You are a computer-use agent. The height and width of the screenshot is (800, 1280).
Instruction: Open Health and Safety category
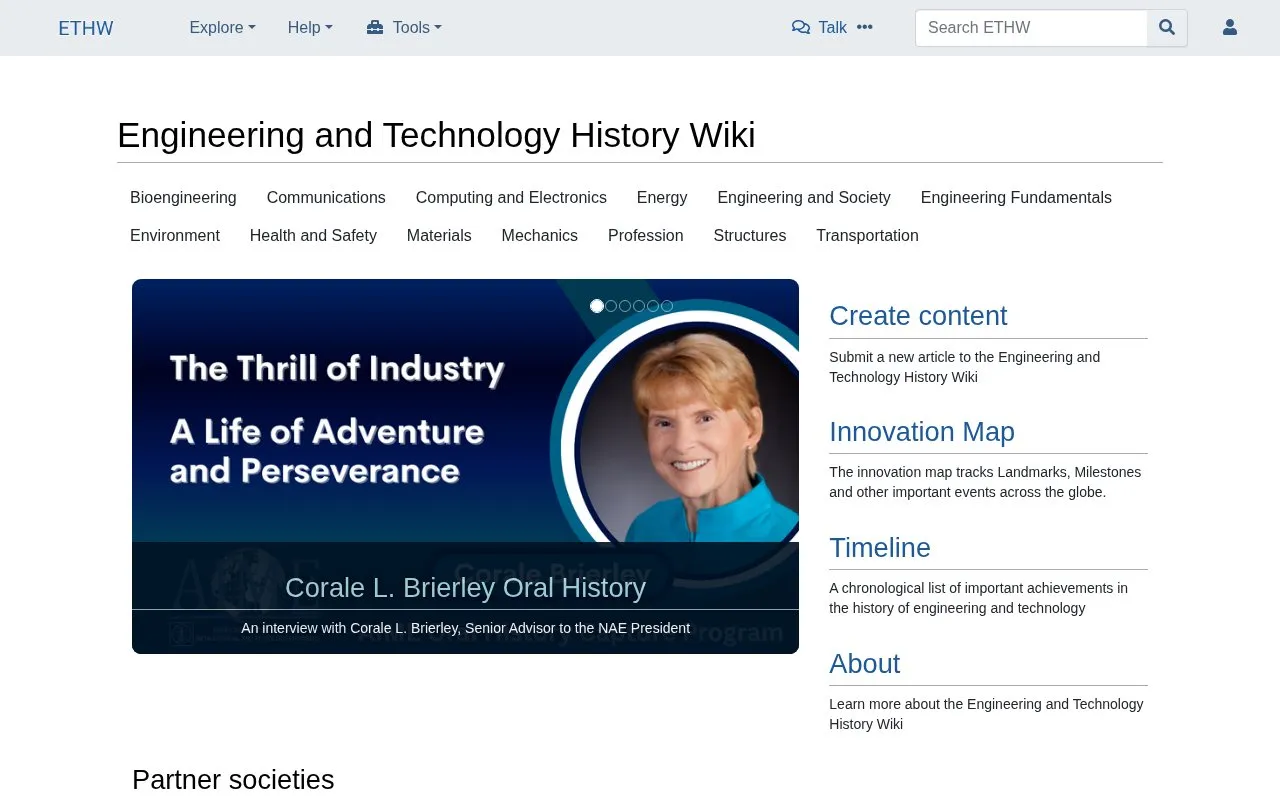[x=313, y=236]
